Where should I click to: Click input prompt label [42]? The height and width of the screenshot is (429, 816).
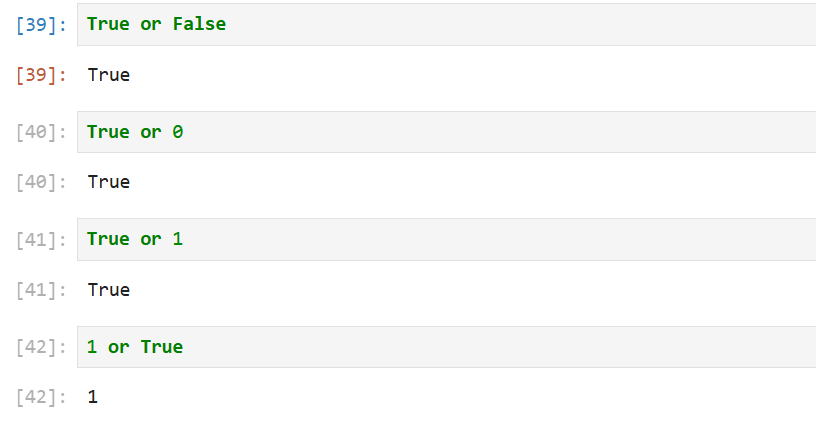click(x=41, y=347)
